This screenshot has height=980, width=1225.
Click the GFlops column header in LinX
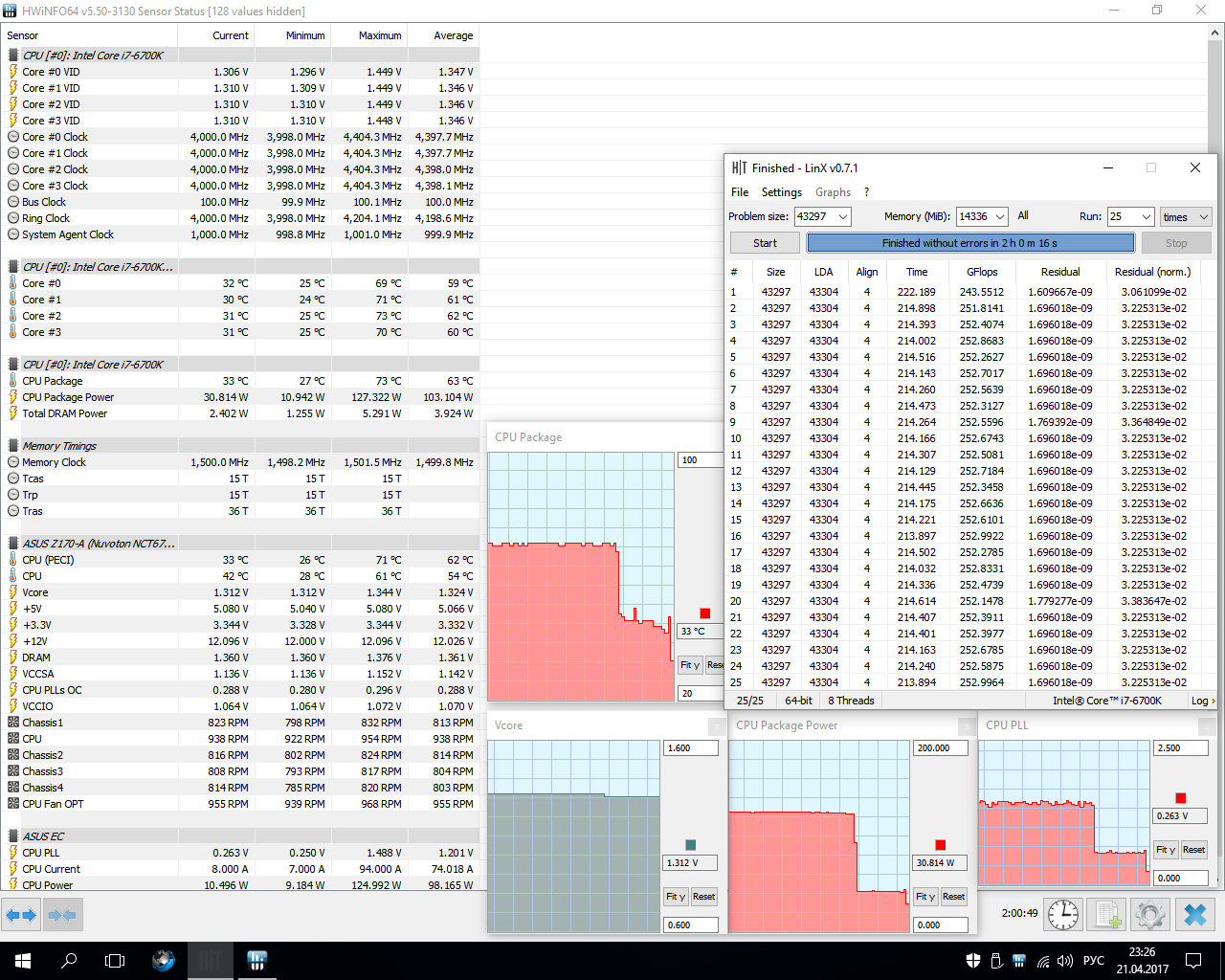click(x=982, y=272)
